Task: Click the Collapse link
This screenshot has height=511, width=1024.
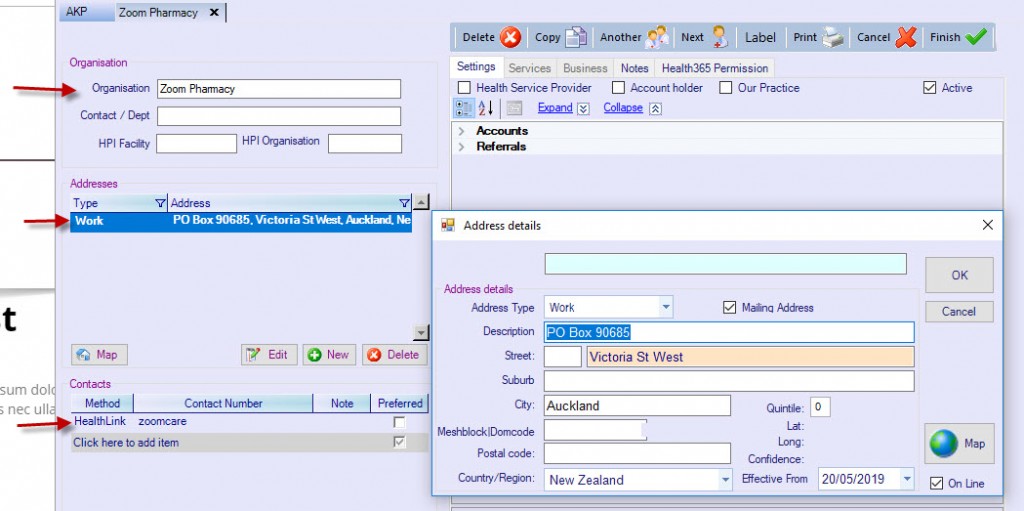Action: click(x=623, y=108)
